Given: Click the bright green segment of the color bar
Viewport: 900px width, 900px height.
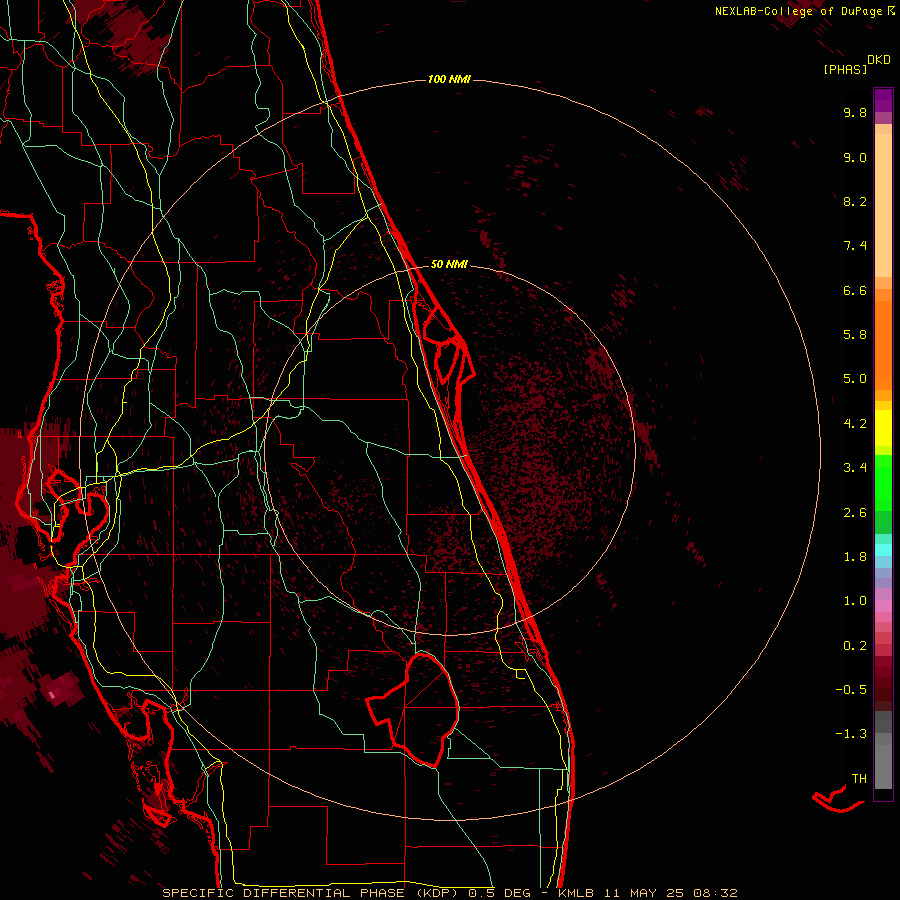Looking at the screenshot, I should point(883,482).
